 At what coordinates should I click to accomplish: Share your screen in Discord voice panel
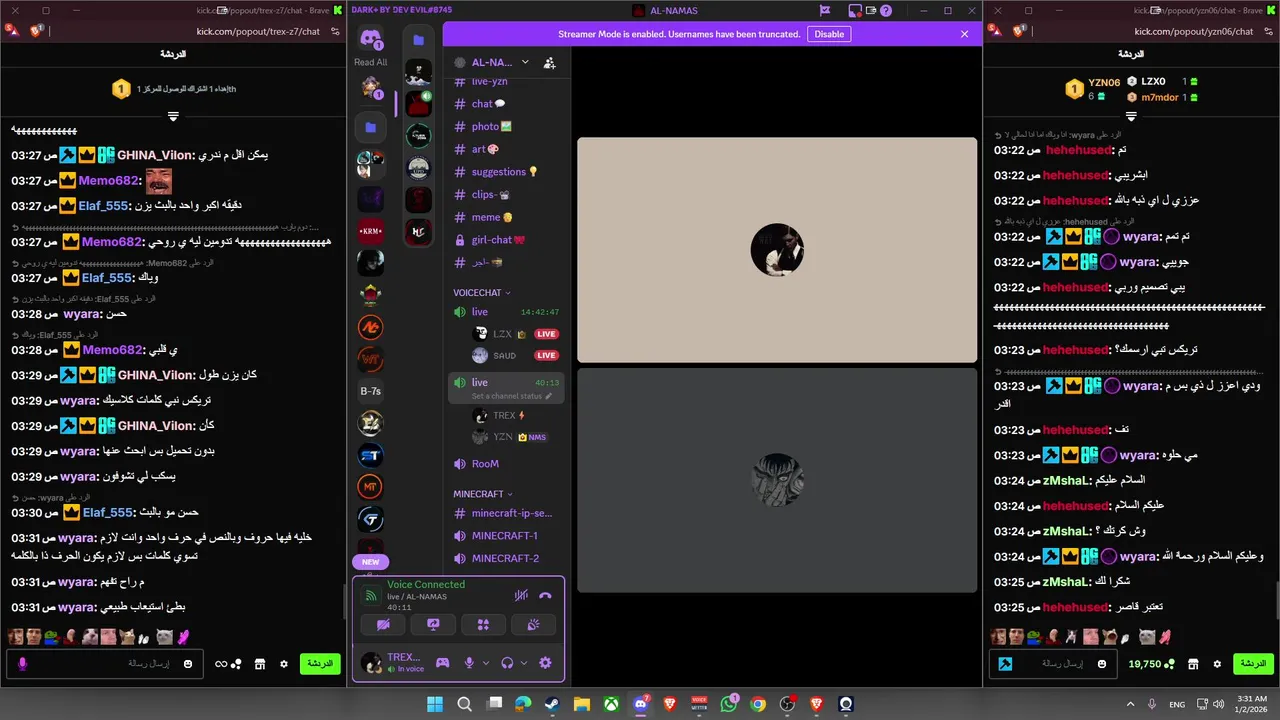click(433, 624)
